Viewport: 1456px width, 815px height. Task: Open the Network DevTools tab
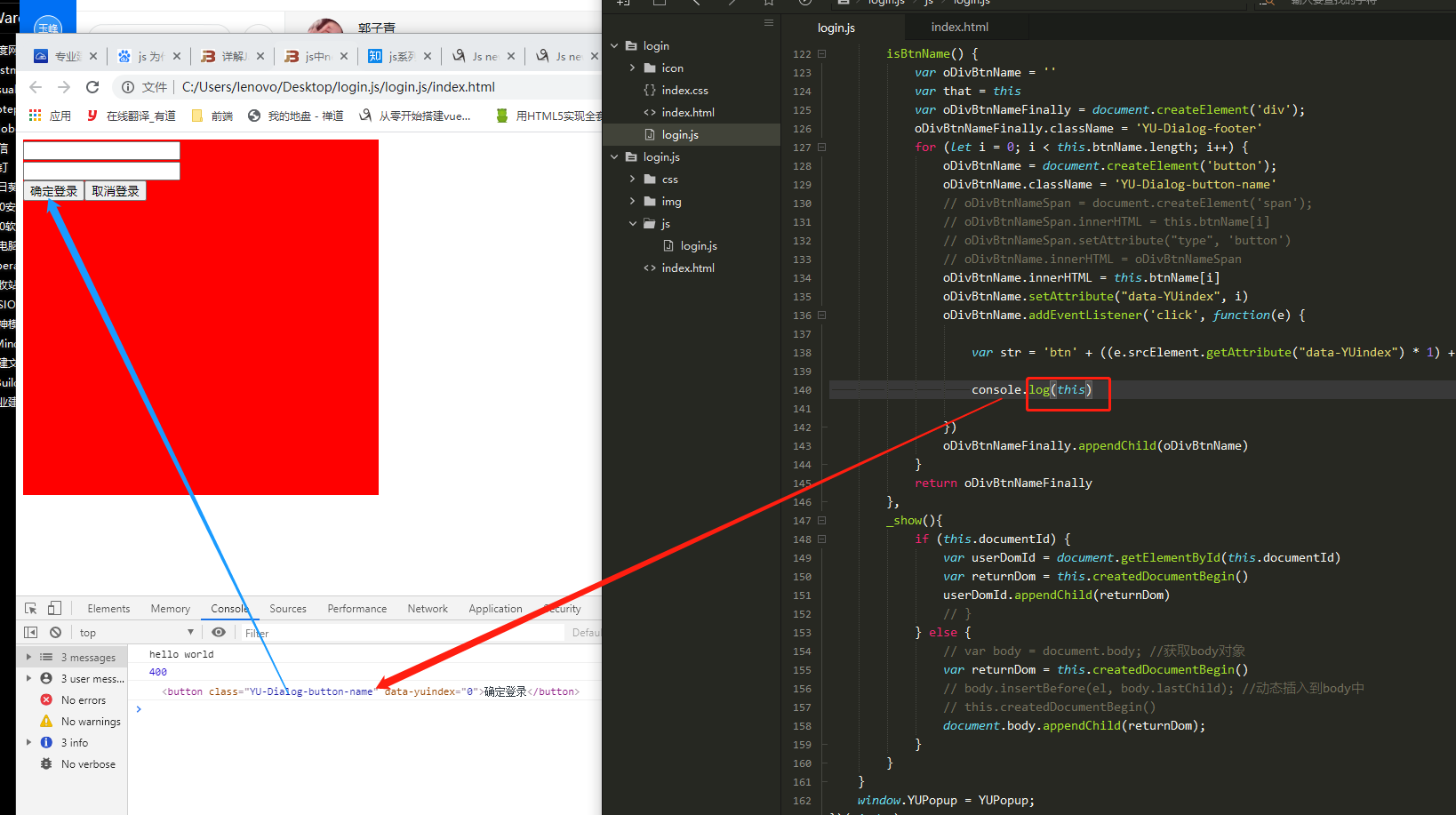(428, 609)
